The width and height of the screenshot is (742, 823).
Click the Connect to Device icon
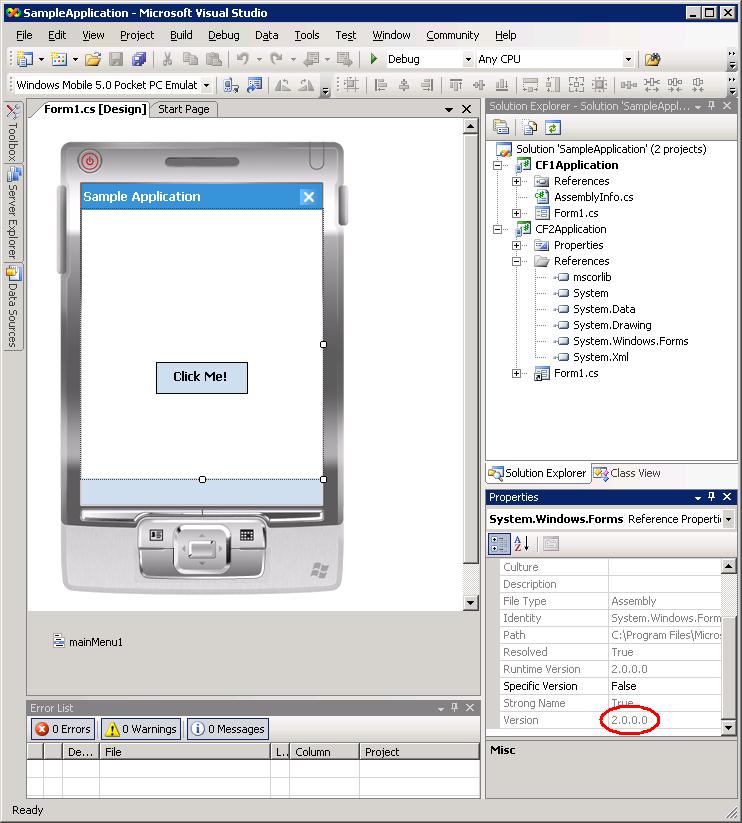pyautogui.click(x=231, y=85)
